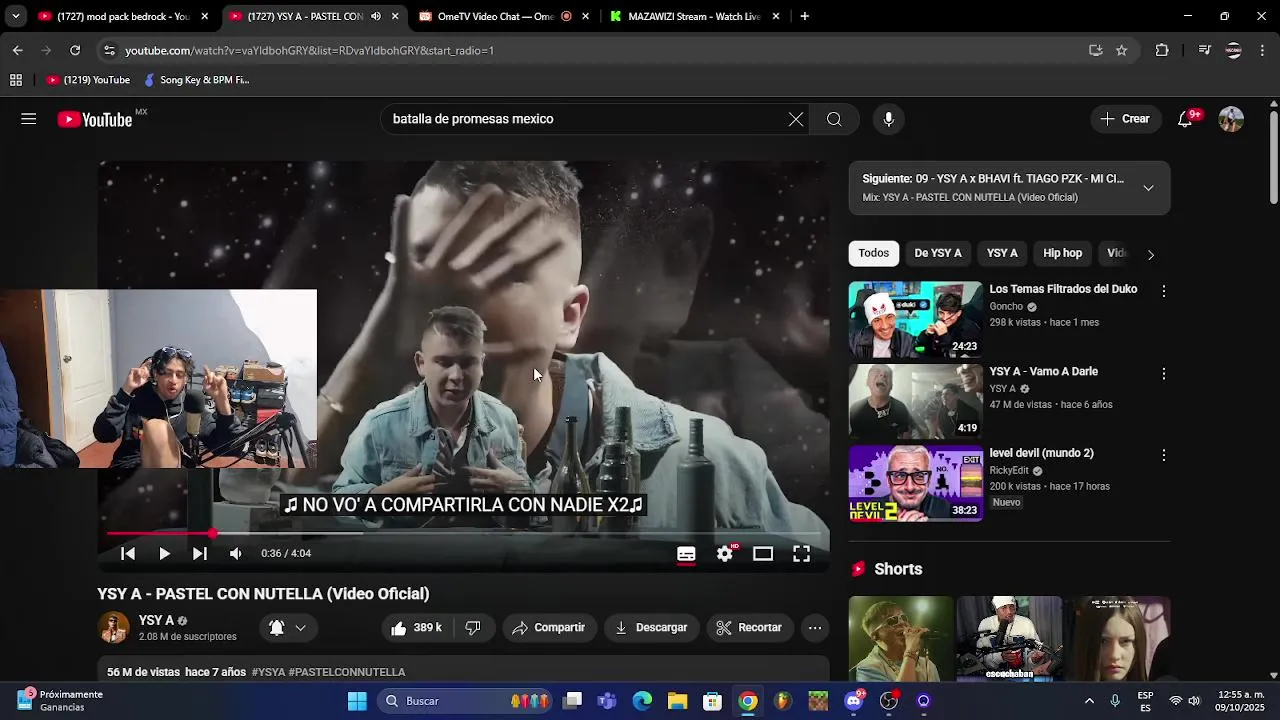The width and height of the screenshot is (1280, 720).
Task: Click the Descargar button
Action: point(651,628)
